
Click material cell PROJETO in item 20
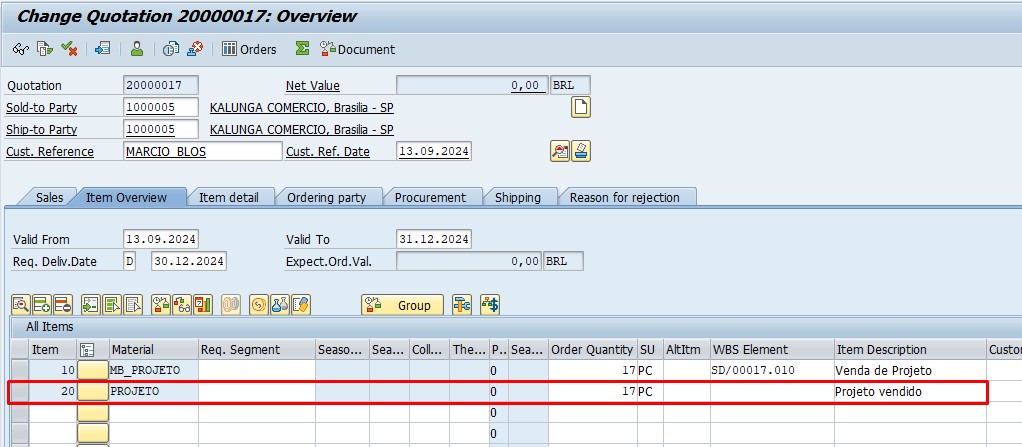point(153,391)
